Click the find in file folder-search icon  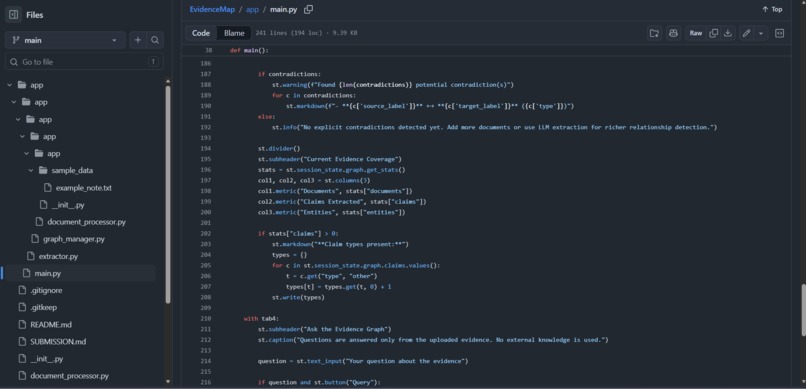[x=654, y=33]
